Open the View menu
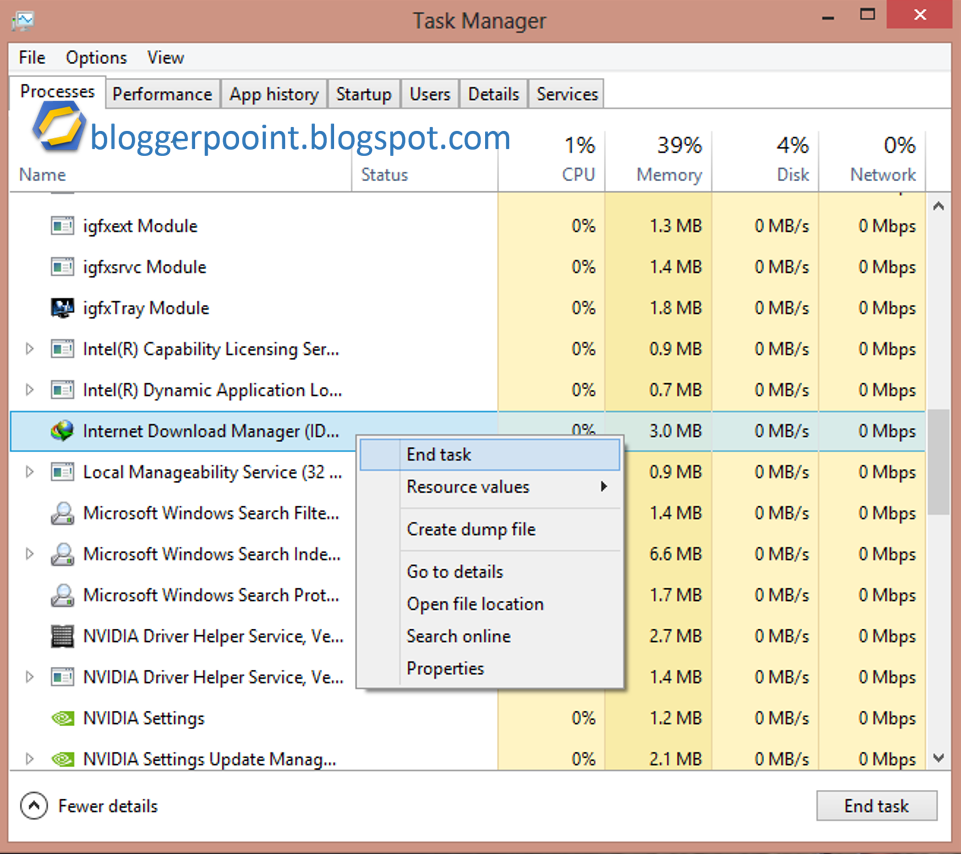The width and height of the screenshot is (961, 854). point(165,58)
